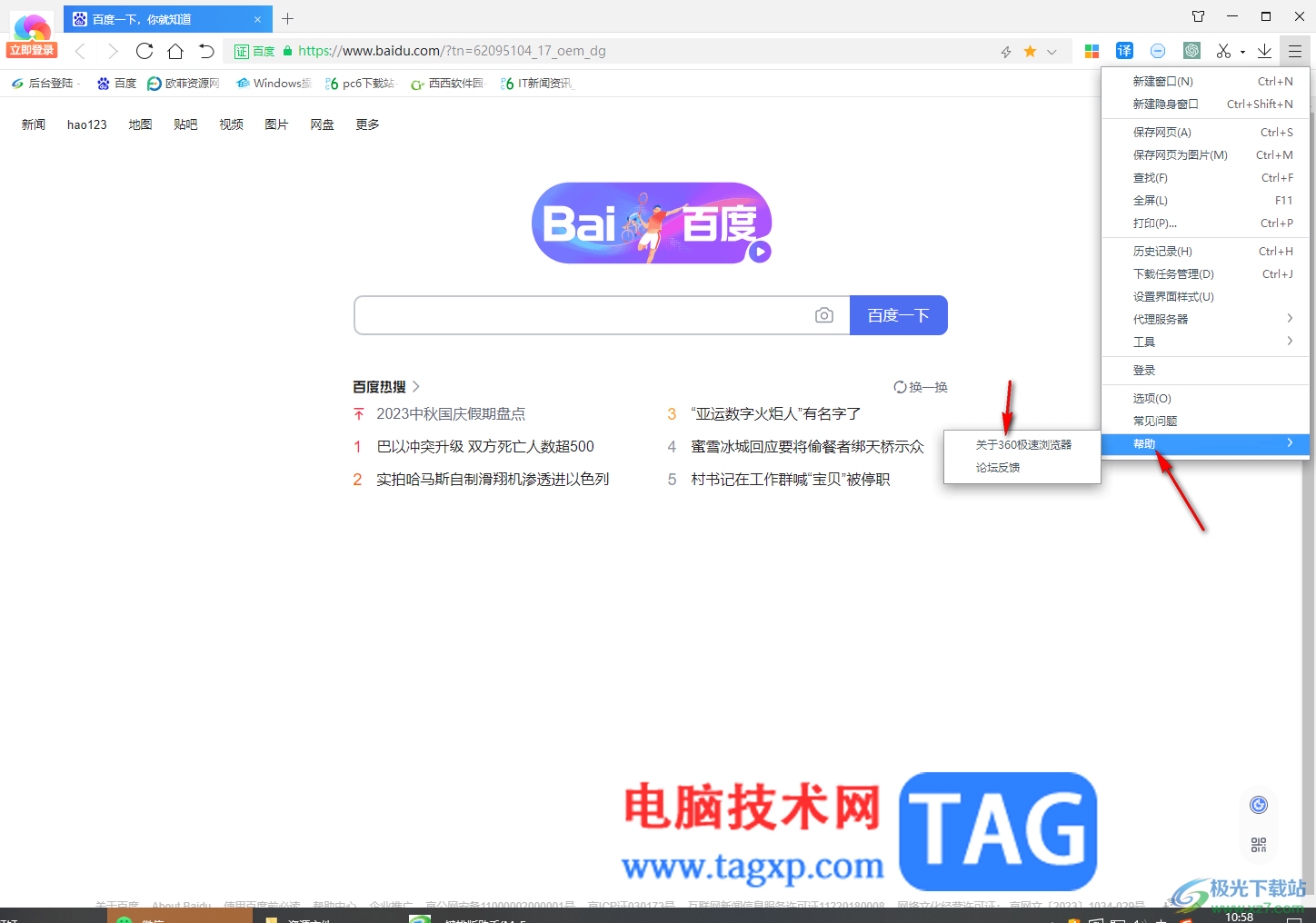Click the 贴吧 link
The image size is (1316, 923).
[x=185, y=125]
